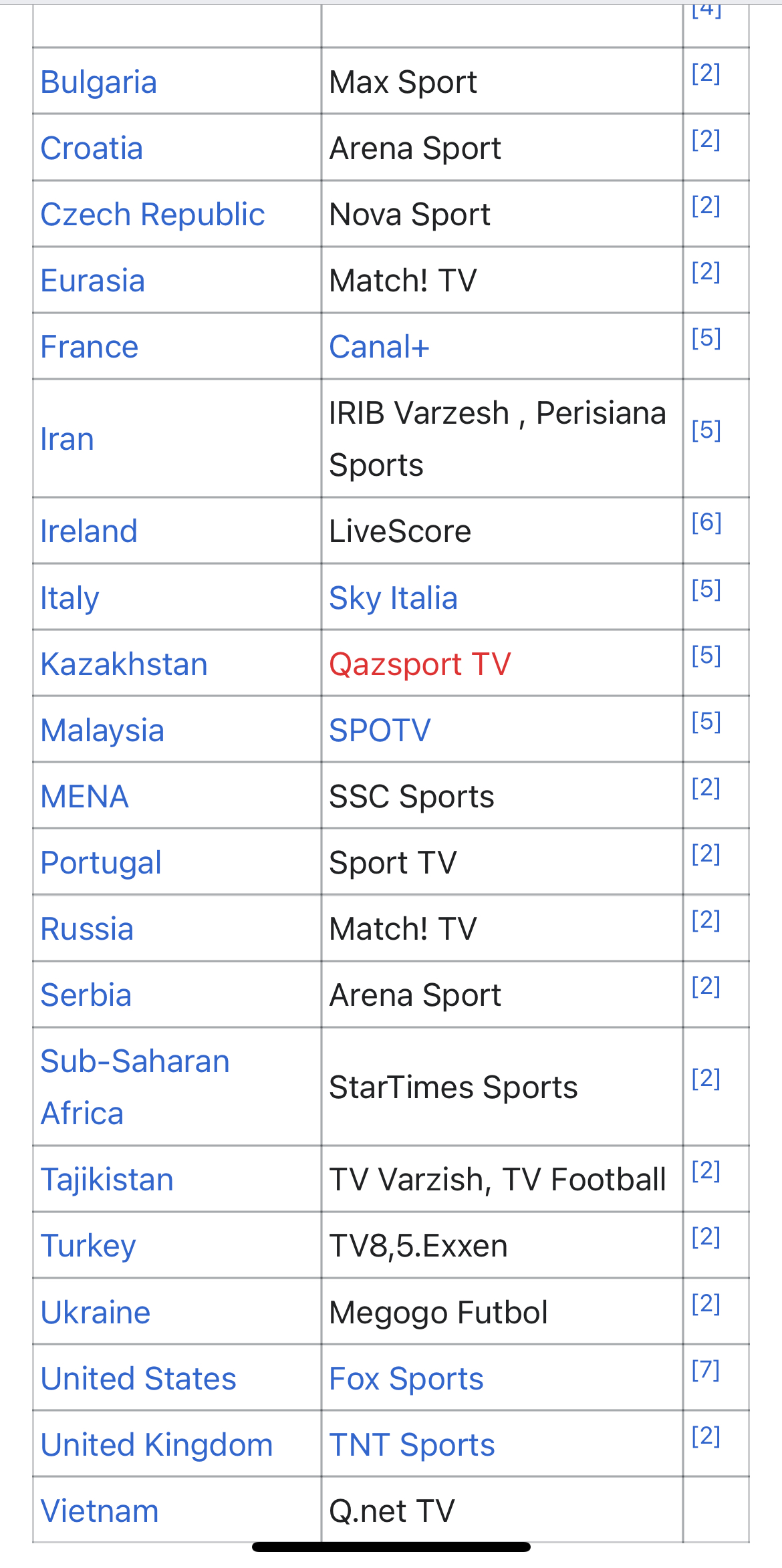The width and height of the screenshot is (782, 1568).
Task: Open the SPOTV broadcaster link
Action: coord(380,731)
